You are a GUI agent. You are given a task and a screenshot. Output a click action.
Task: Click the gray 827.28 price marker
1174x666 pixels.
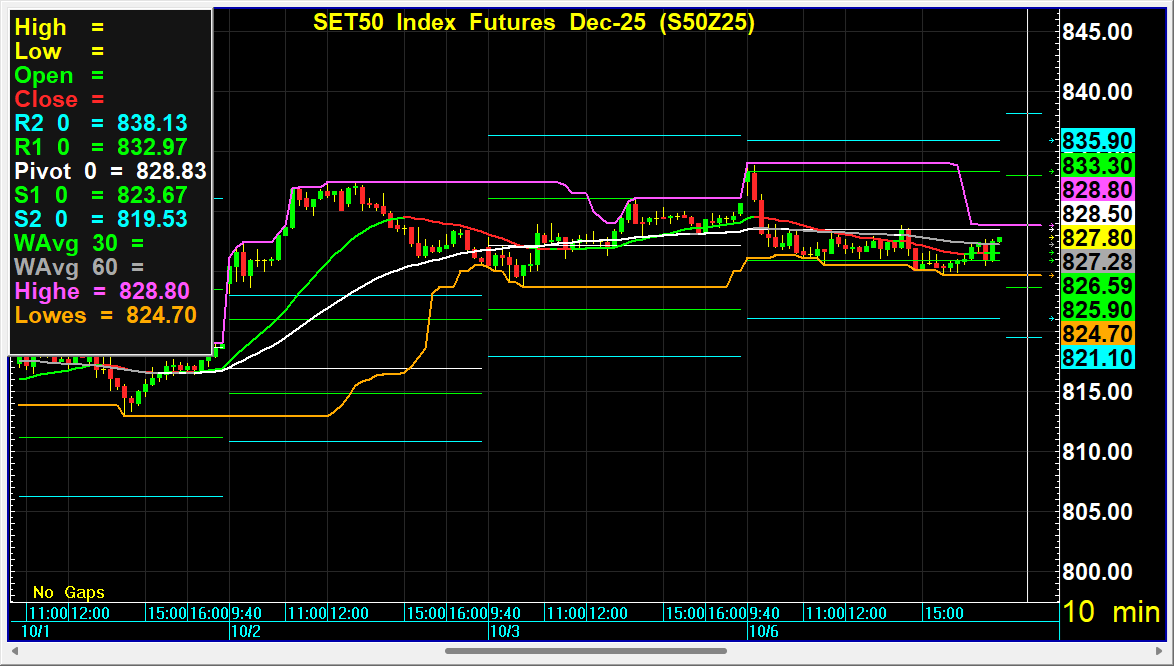point(1098,261)
